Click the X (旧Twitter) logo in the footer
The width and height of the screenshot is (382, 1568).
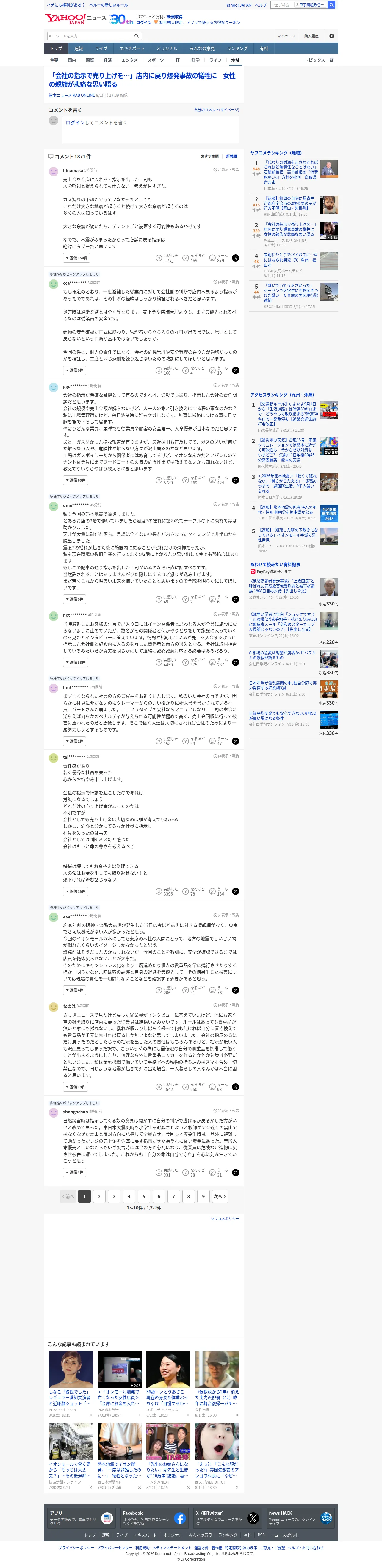[x=253, y=1518]
